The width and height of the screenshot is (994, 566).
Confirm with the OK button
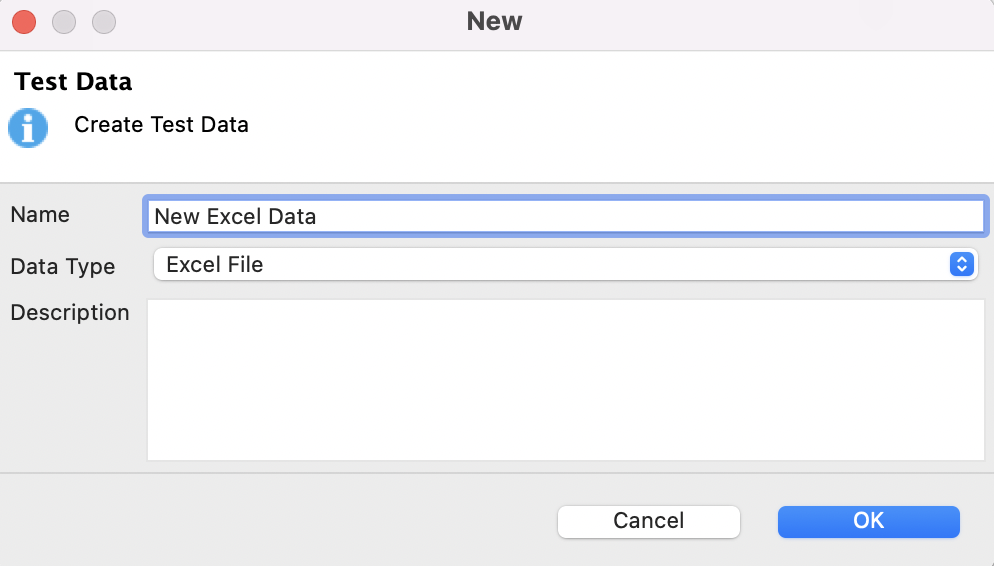pos(868,521)
